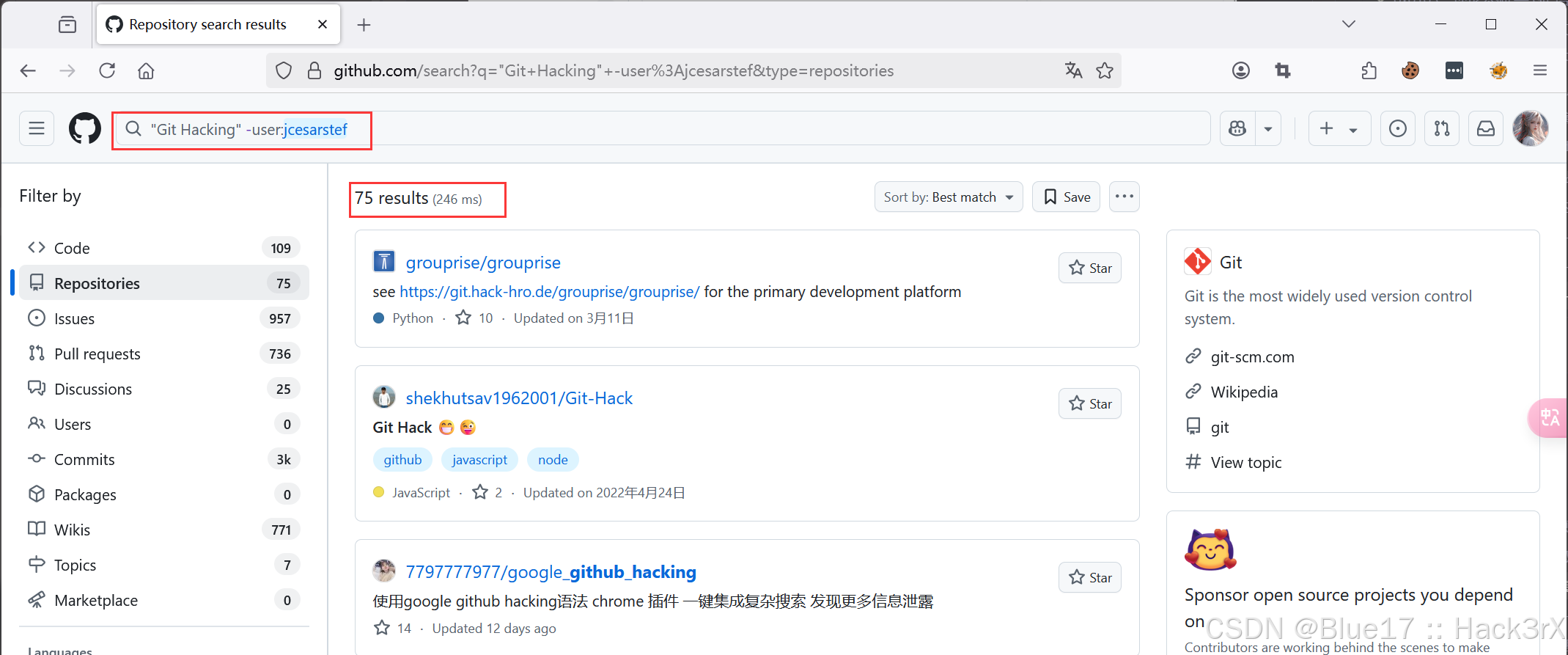Filter by Discussions results

coord(164,389)
